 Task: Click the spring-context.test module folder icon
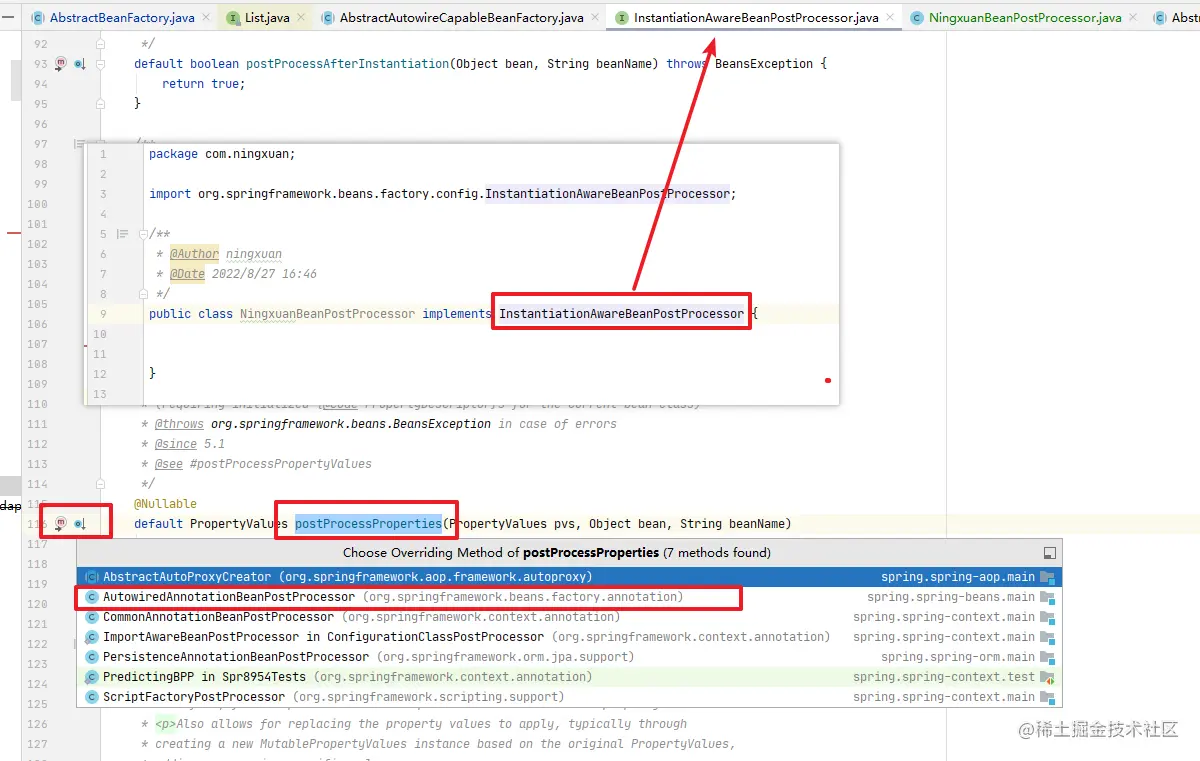[1047, 677]
